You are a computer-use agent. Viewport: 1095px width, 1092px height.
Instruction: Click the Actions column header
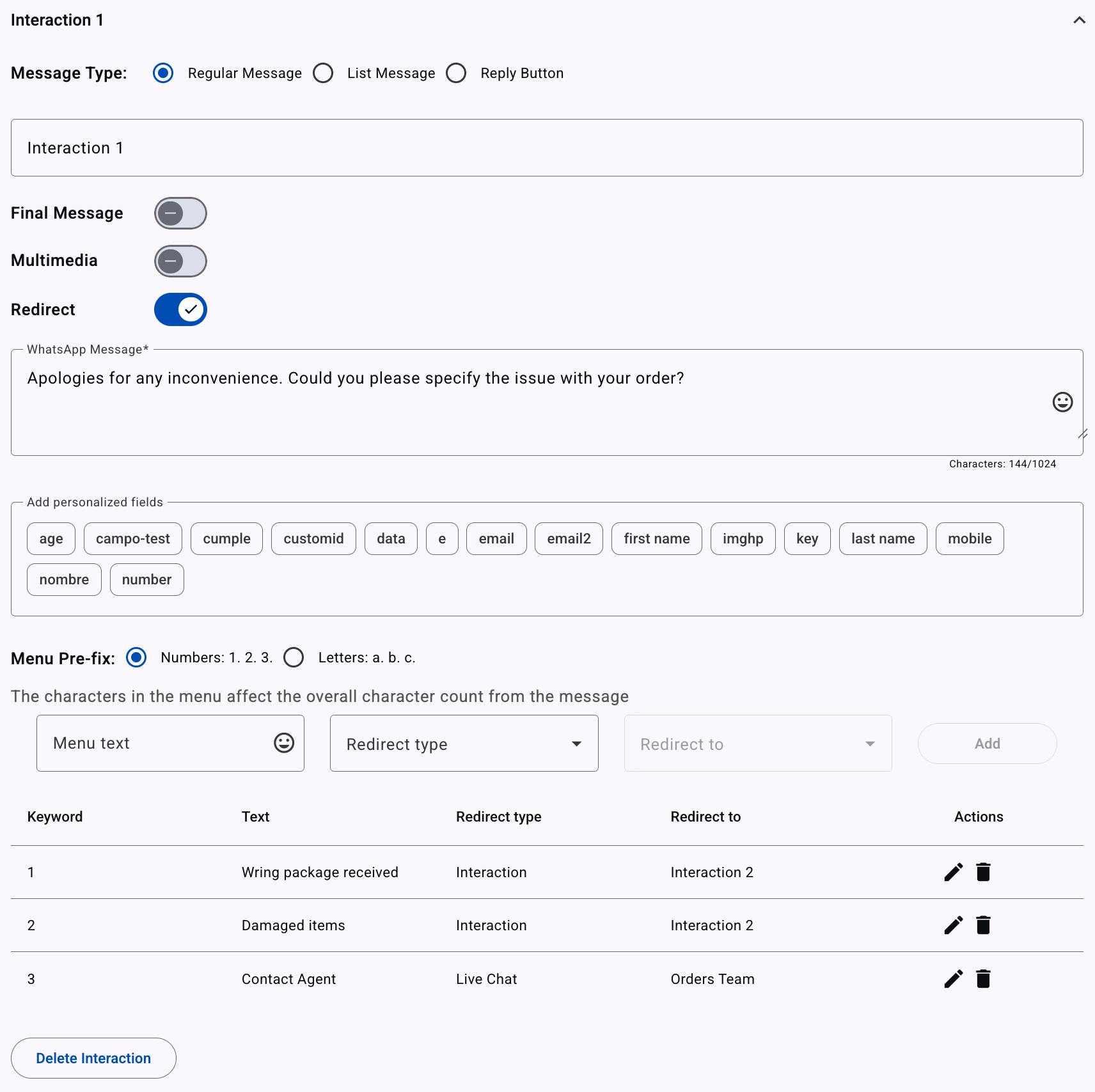click(x=979, y=816)
